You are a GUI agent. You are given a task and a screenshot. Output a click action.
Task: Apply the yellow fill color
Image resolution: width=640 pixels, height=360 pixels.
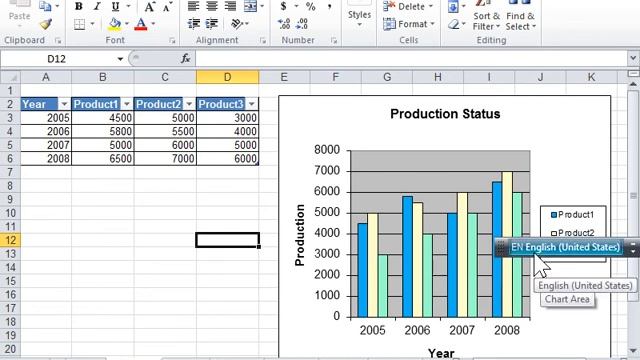pos(115,24)
